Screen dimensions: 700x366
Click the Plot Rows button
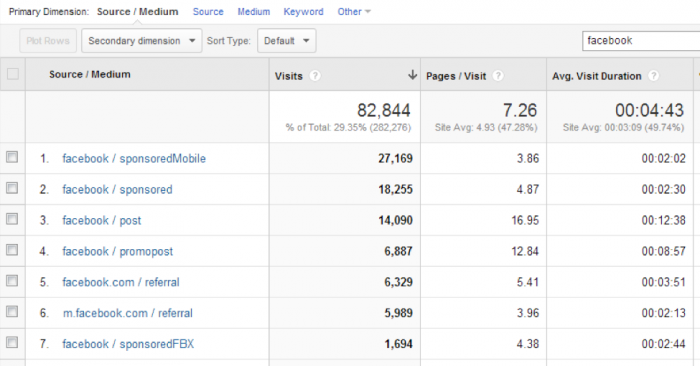coord(48,41)
